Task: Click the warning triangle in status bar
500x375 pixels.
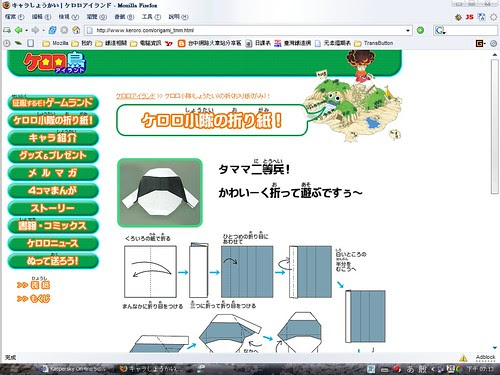Action: click(x=463, y=358)
